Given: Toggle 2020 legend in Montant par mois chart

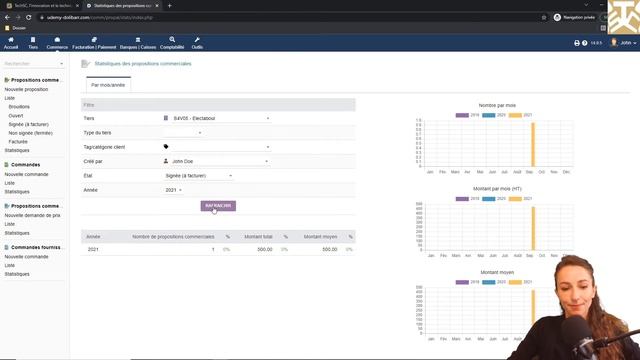Looking at the screenshot, I should coord(494,199).
